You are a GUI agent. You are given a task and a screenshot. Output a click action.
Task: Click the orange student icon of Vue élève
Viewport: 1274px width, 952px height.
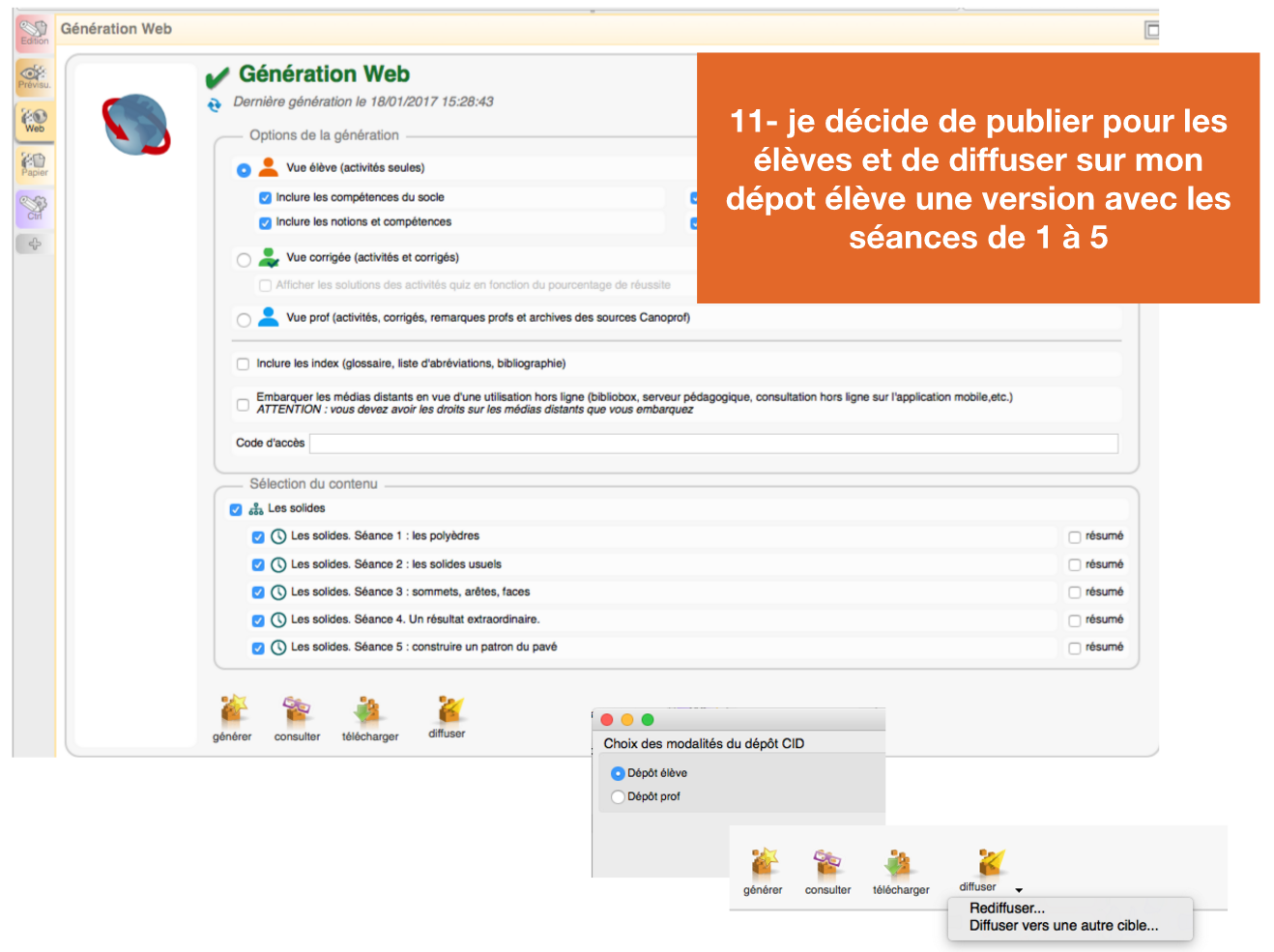click(269, 167)
